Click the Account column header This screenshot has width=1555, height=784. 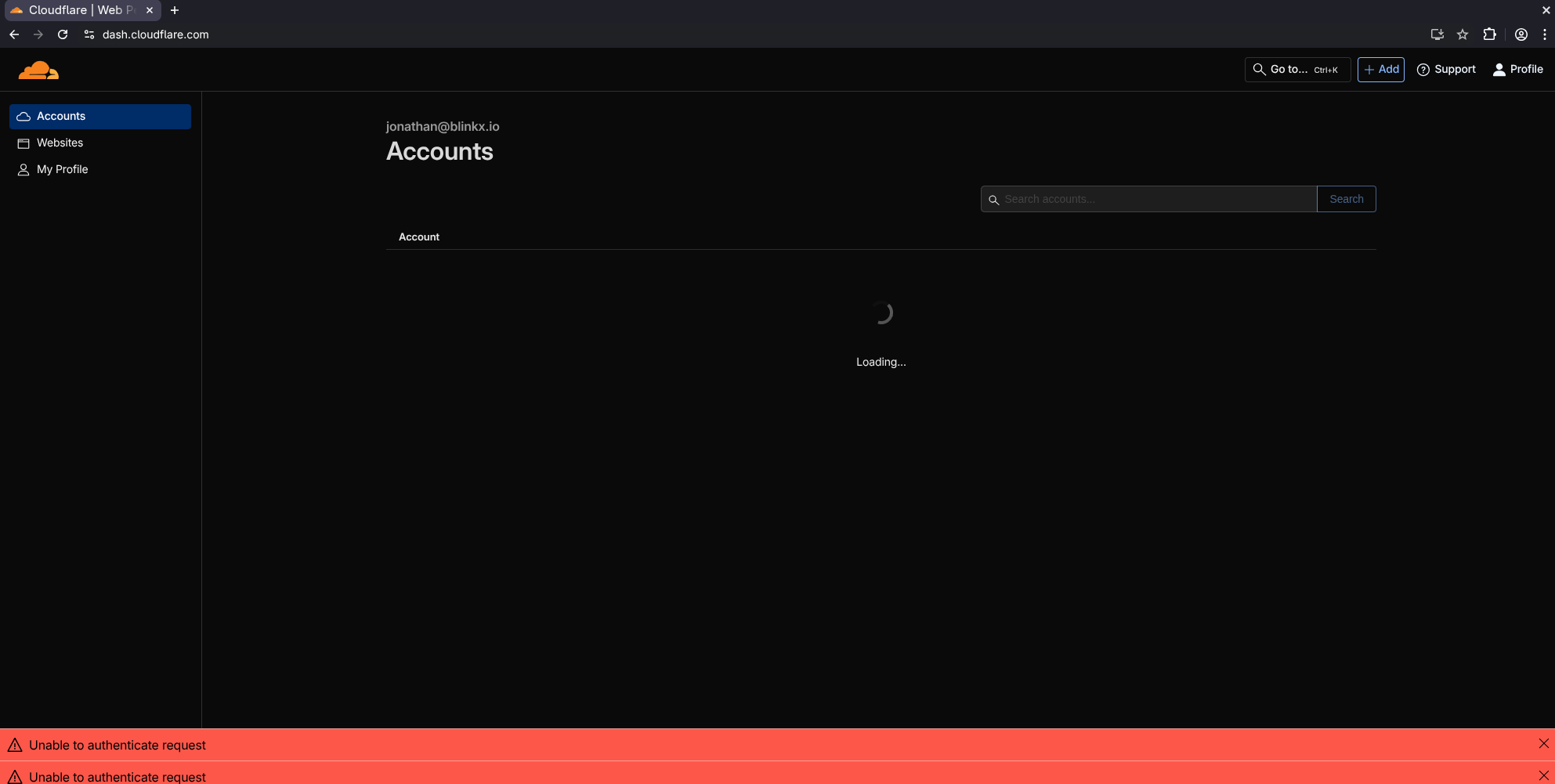coord(419,237)
